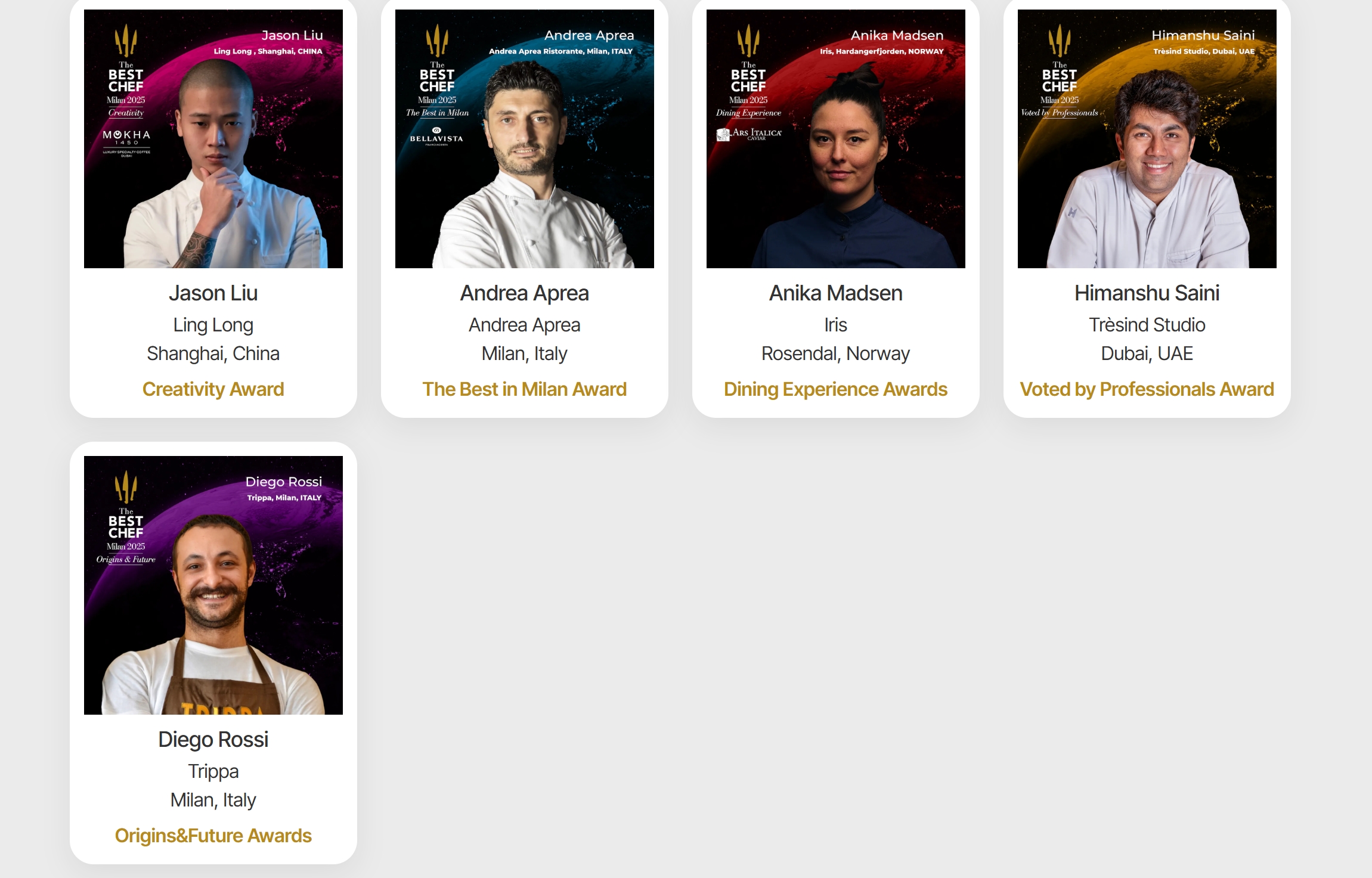Click the Andrea Aprea name heading
This screenshot has height=878, width=1372.
(x=525, y=293)
